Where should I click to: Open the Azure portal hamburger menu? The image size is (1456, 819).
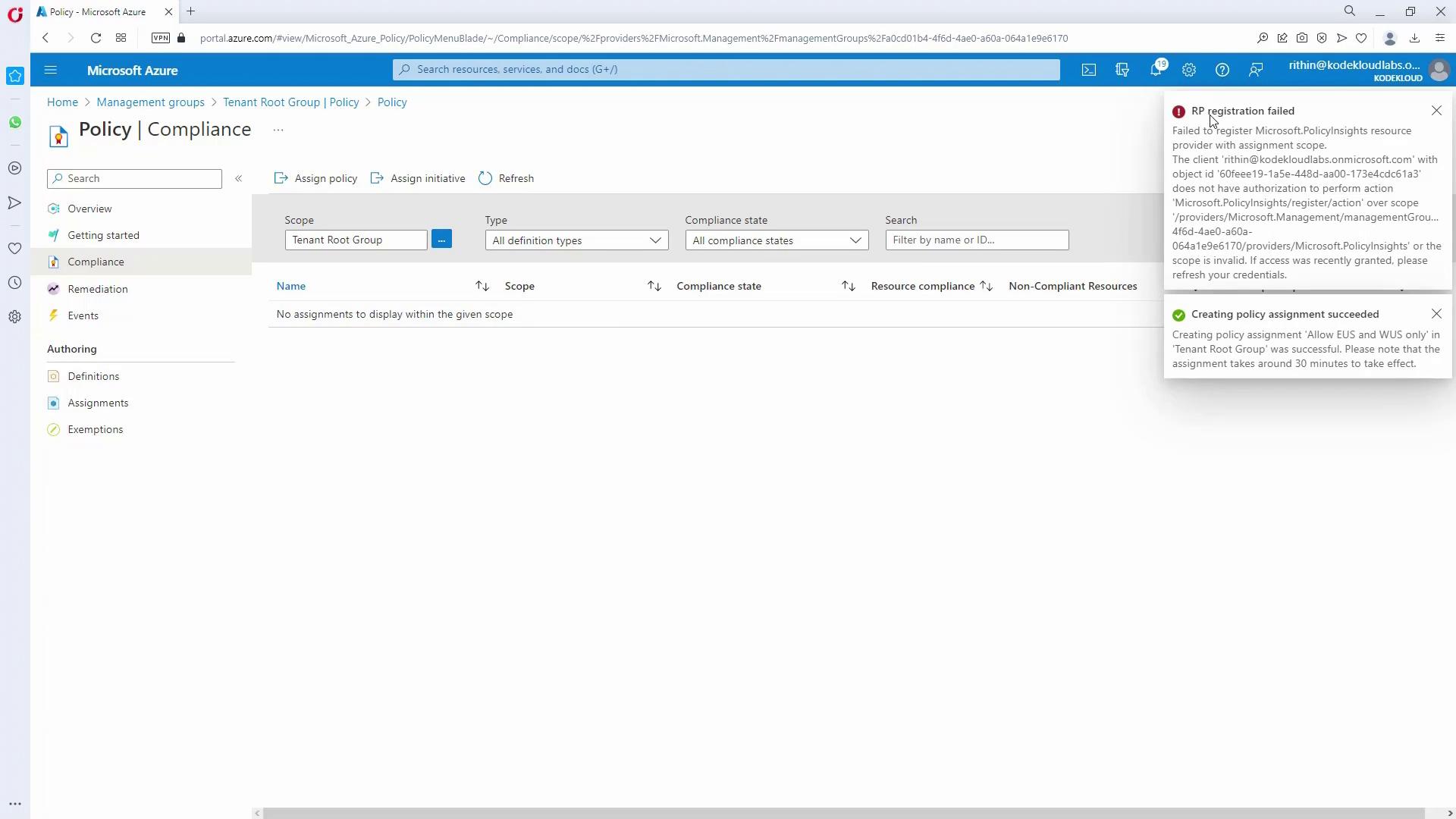[51, 70]
